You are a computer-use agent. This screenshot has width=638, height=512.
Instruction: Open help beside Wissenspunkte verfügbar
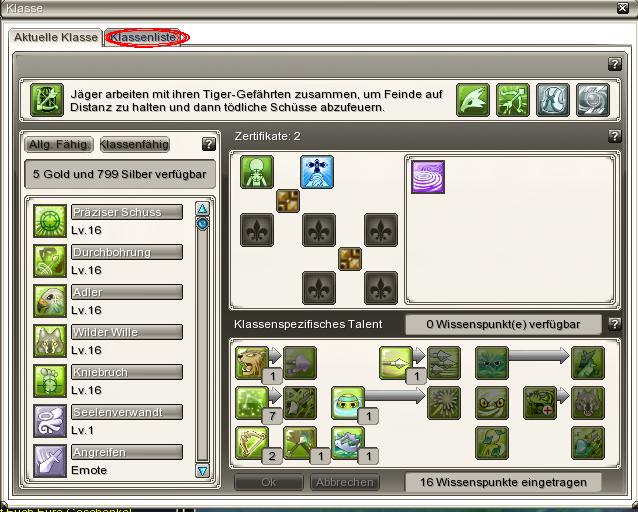pyautogui.click(x=614, y=324)
